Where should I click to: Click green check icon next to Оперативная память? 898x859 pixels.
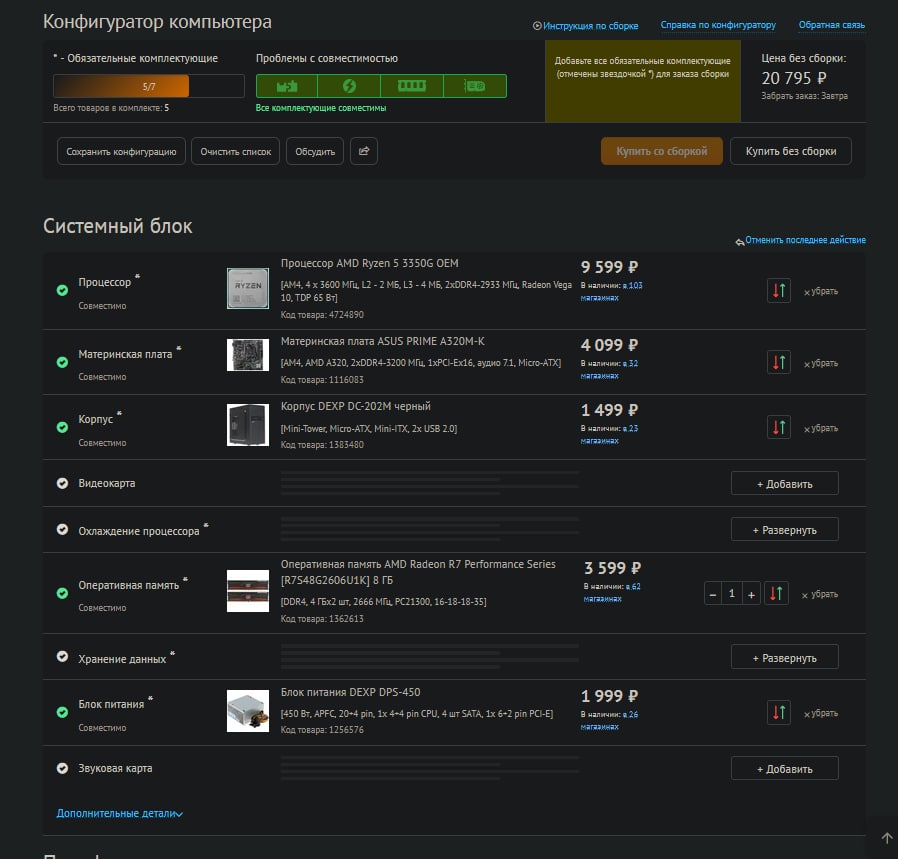coord(62,593)
